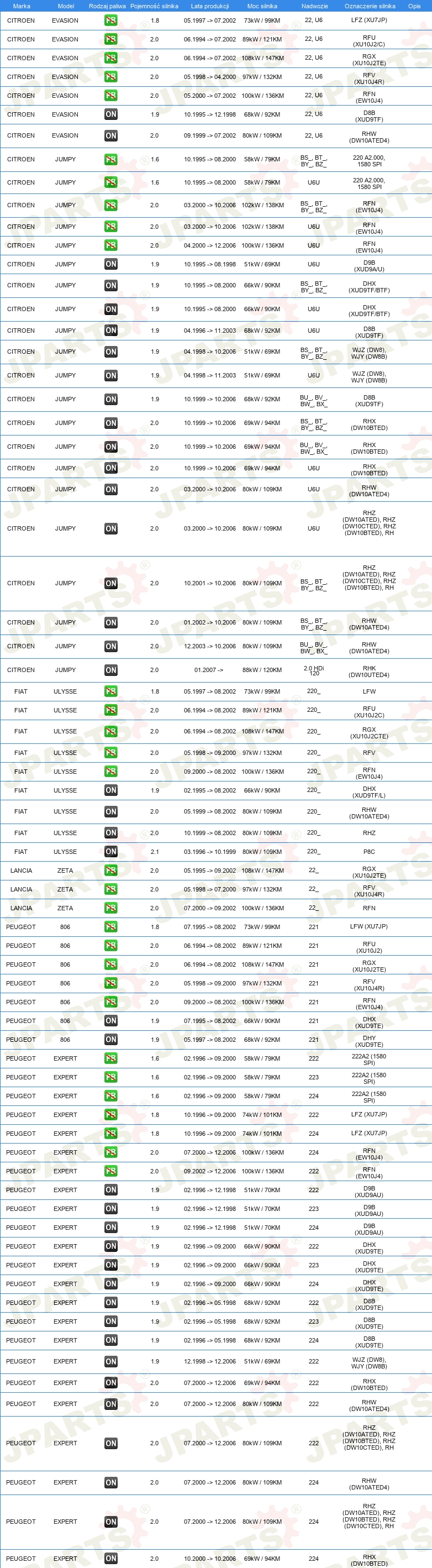Viewport: 432px width, 1568px height.
Task: Select the '09.2002 -> 12.2006' production years cell
Action: tap(210, 1171)
